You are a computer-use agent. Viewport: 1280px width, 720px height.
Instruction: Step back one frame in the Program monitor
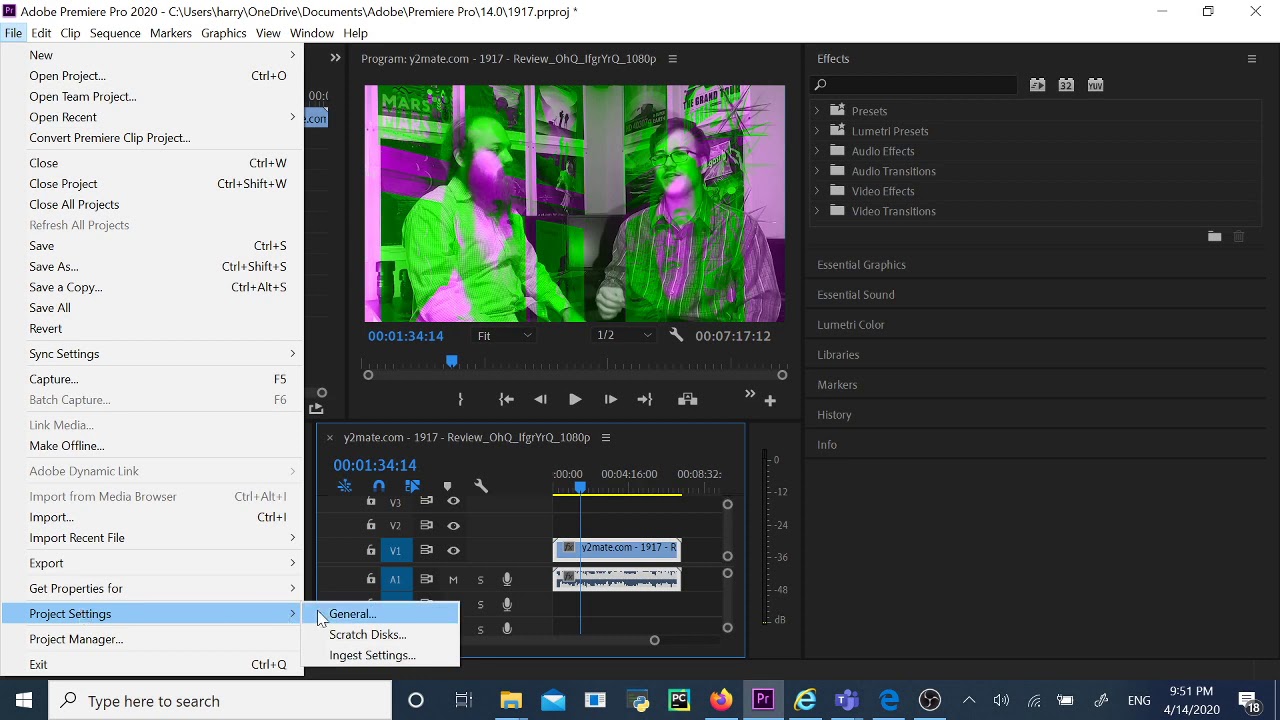coord(540,400)
